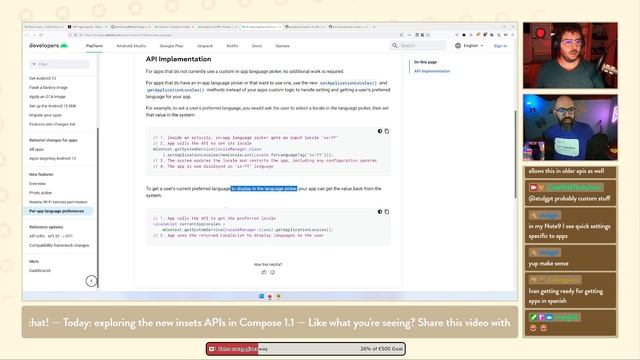640x360 pixels.
Task: Open Nearby Wi-Fi devices permission page
Action: click(58, 202)
